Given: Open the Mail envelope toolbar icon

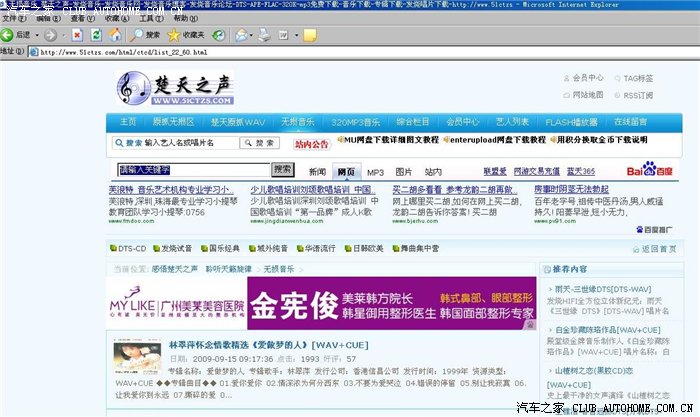Looking at the screenshot, I should tap(242, 34).
